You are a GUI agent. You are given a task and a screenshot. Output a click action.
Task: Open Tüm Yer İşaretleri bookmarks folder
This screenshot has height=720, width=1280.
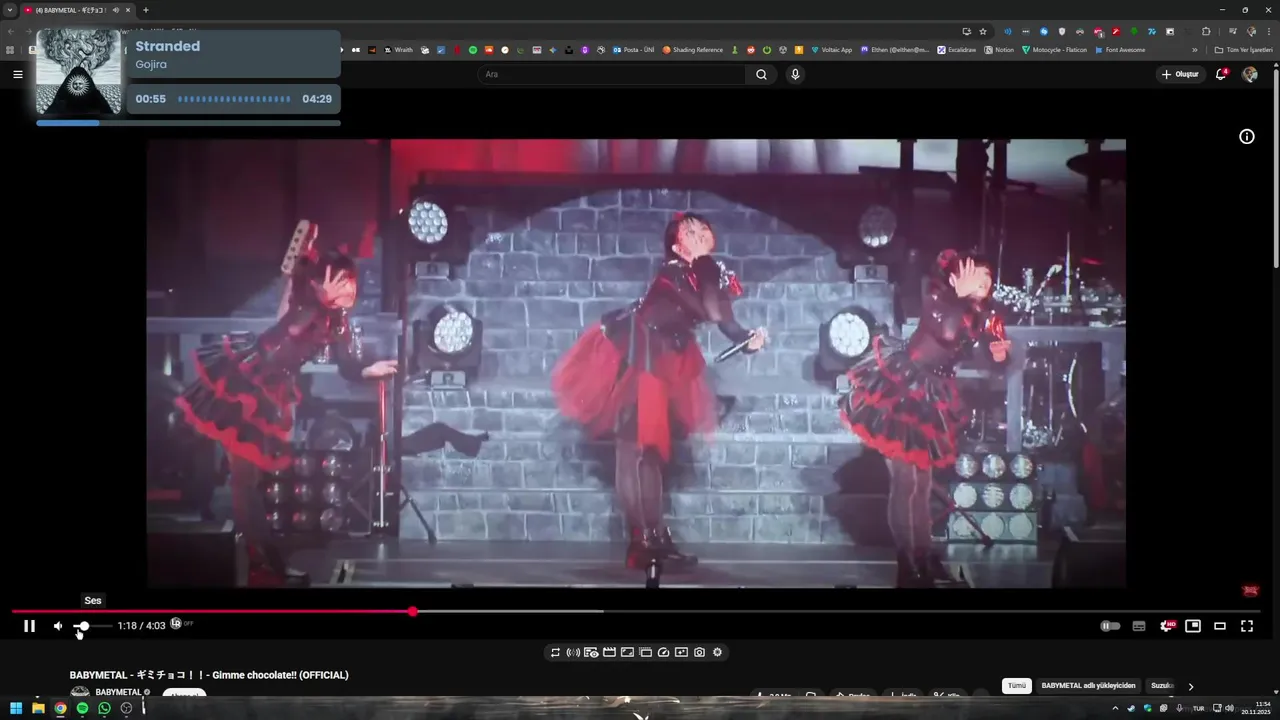point(1244,50)
